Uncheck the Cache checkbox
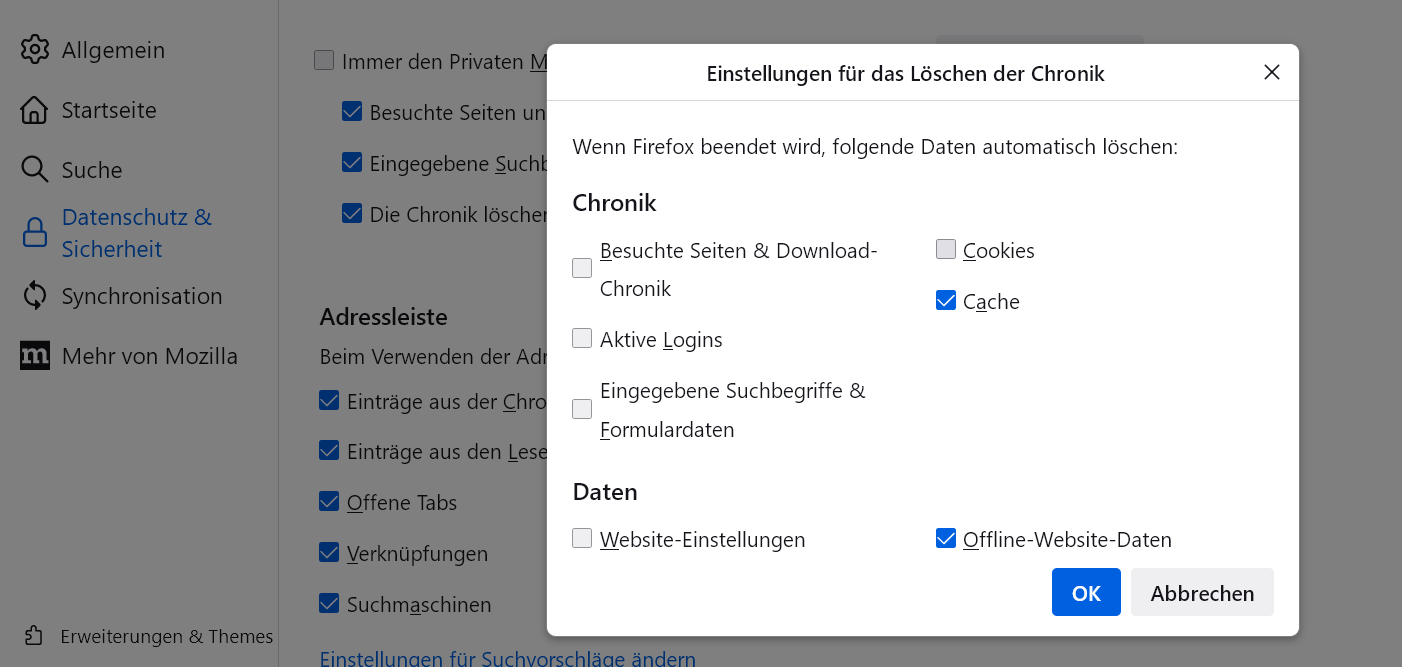Viewport: 1402px width, 667px height. pyautogui.click(x=946, y=301)
